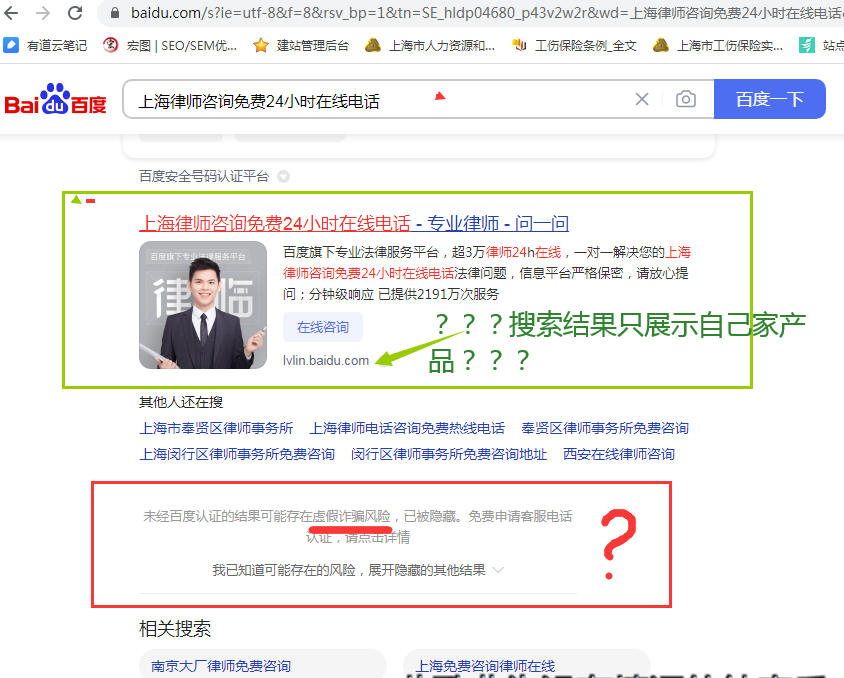The width and height of the screenshot is (844, 678).
Task: Expand the 百度安全号码认证平台 info arrow
Action: coord(284,176)
